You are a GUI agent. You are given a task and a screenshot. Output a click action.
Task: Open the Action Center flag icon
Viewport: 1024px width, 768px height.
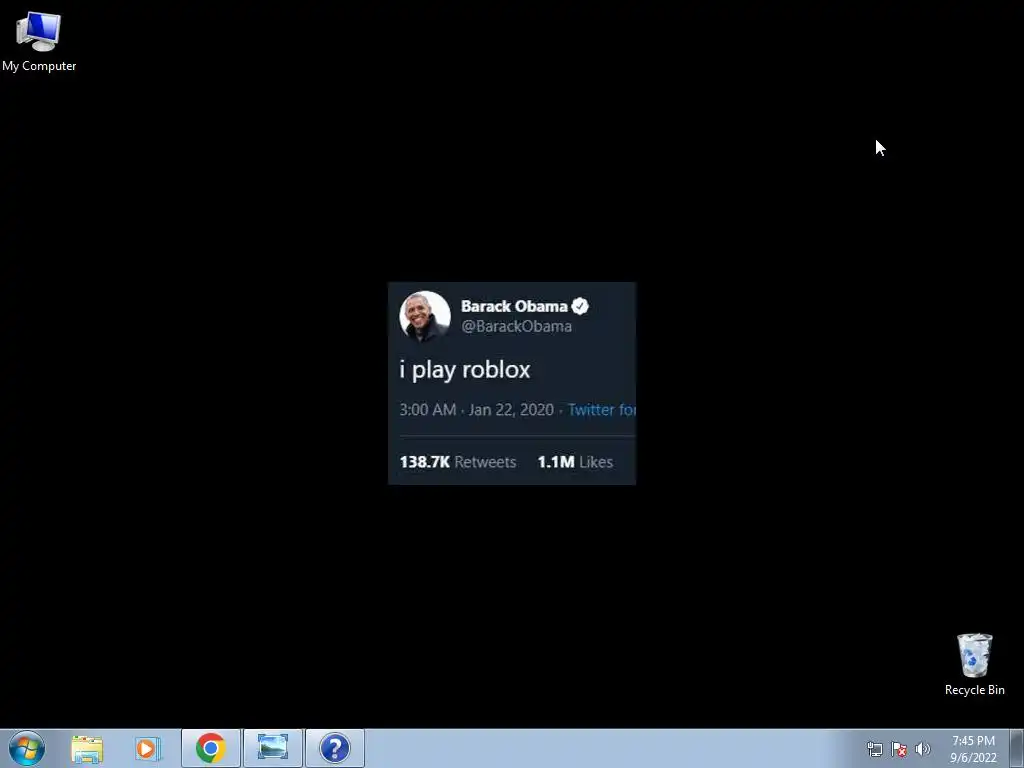[899, 749]
